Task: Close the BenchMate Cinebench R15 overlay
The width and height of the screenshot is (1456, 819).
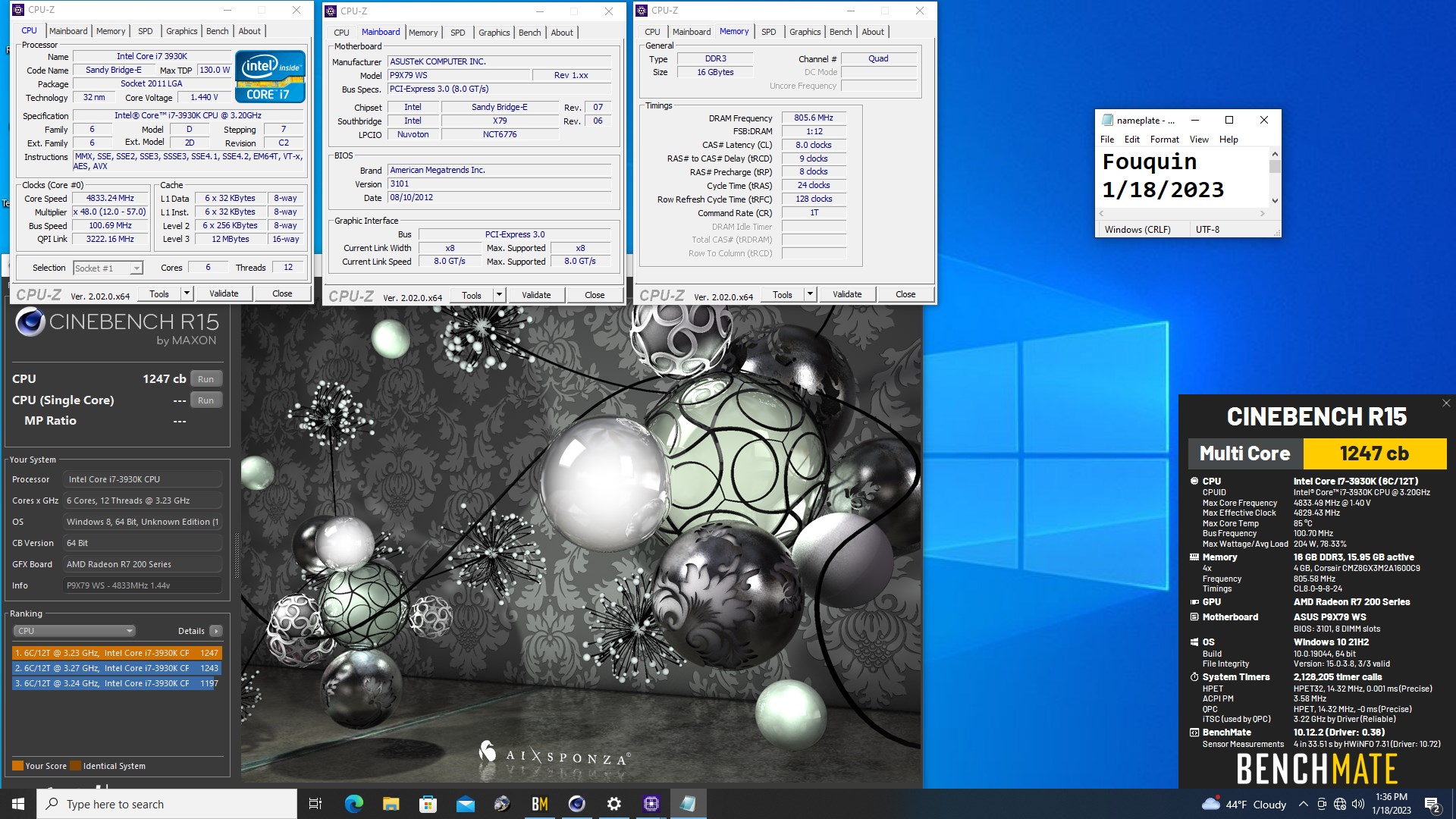Action: click(1445, 403)
